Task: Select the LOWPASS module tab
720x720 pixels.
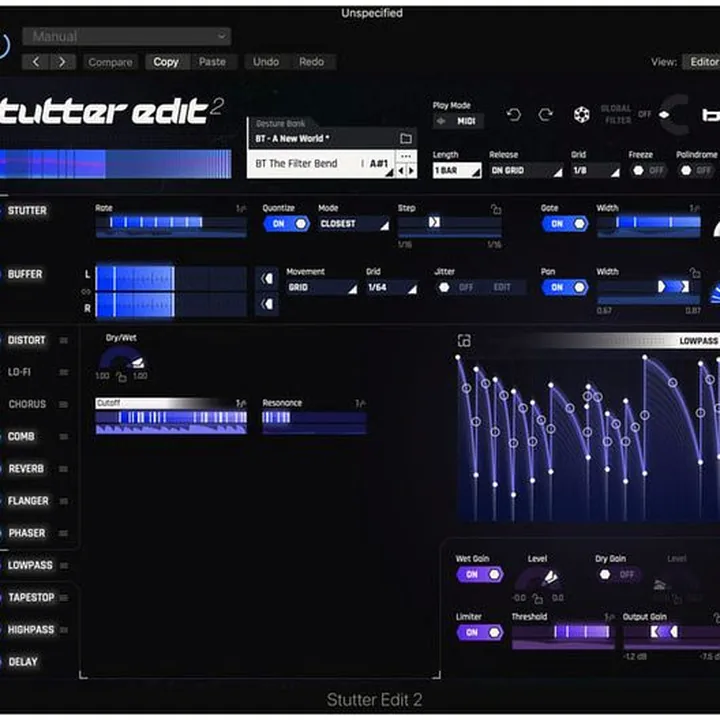Action: (30, 565)
